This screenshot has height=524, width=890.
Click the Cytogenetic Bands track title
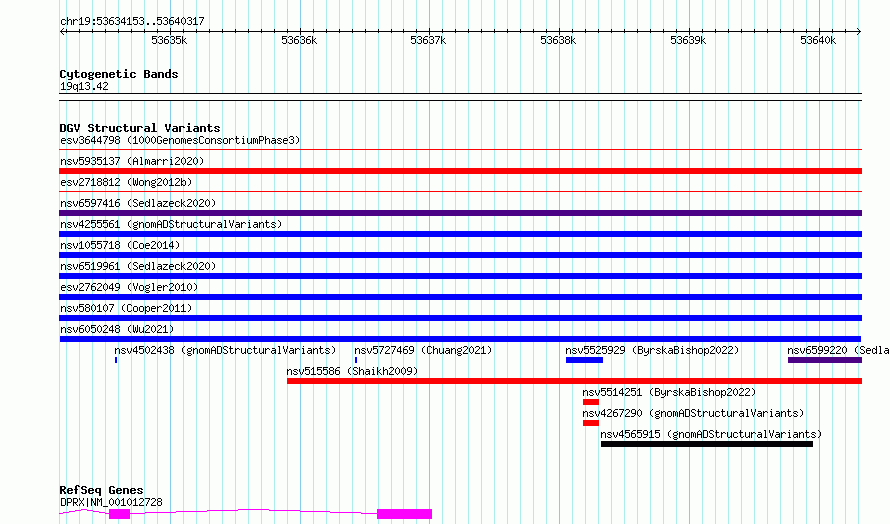[x=119, y=74]
